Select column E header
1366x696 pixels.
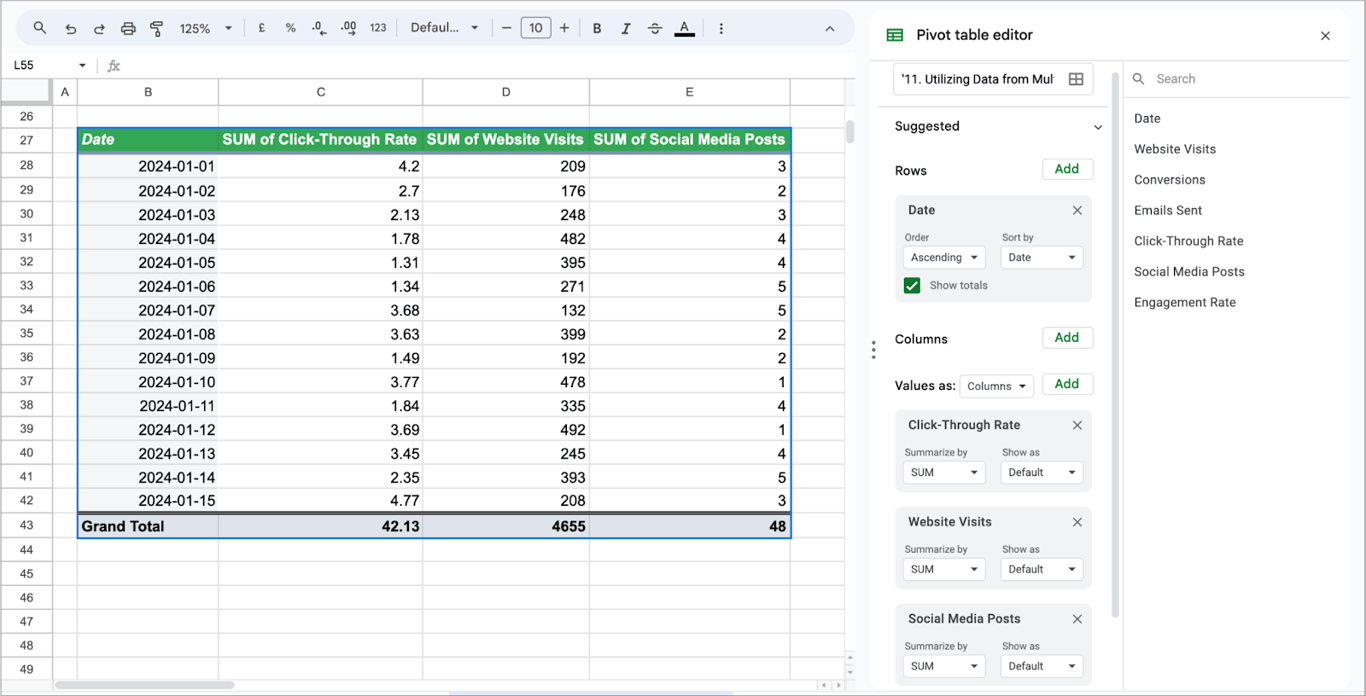click(x=689, y=92)
